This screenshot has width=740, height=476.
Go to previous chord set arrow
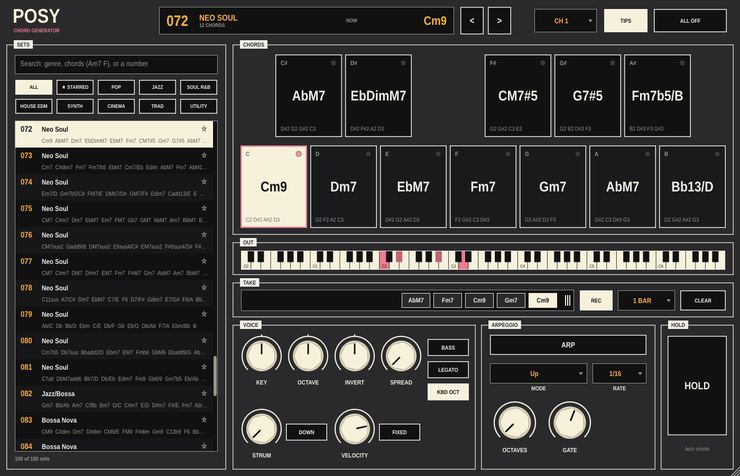pyautogui.click(x=472, y=21)
